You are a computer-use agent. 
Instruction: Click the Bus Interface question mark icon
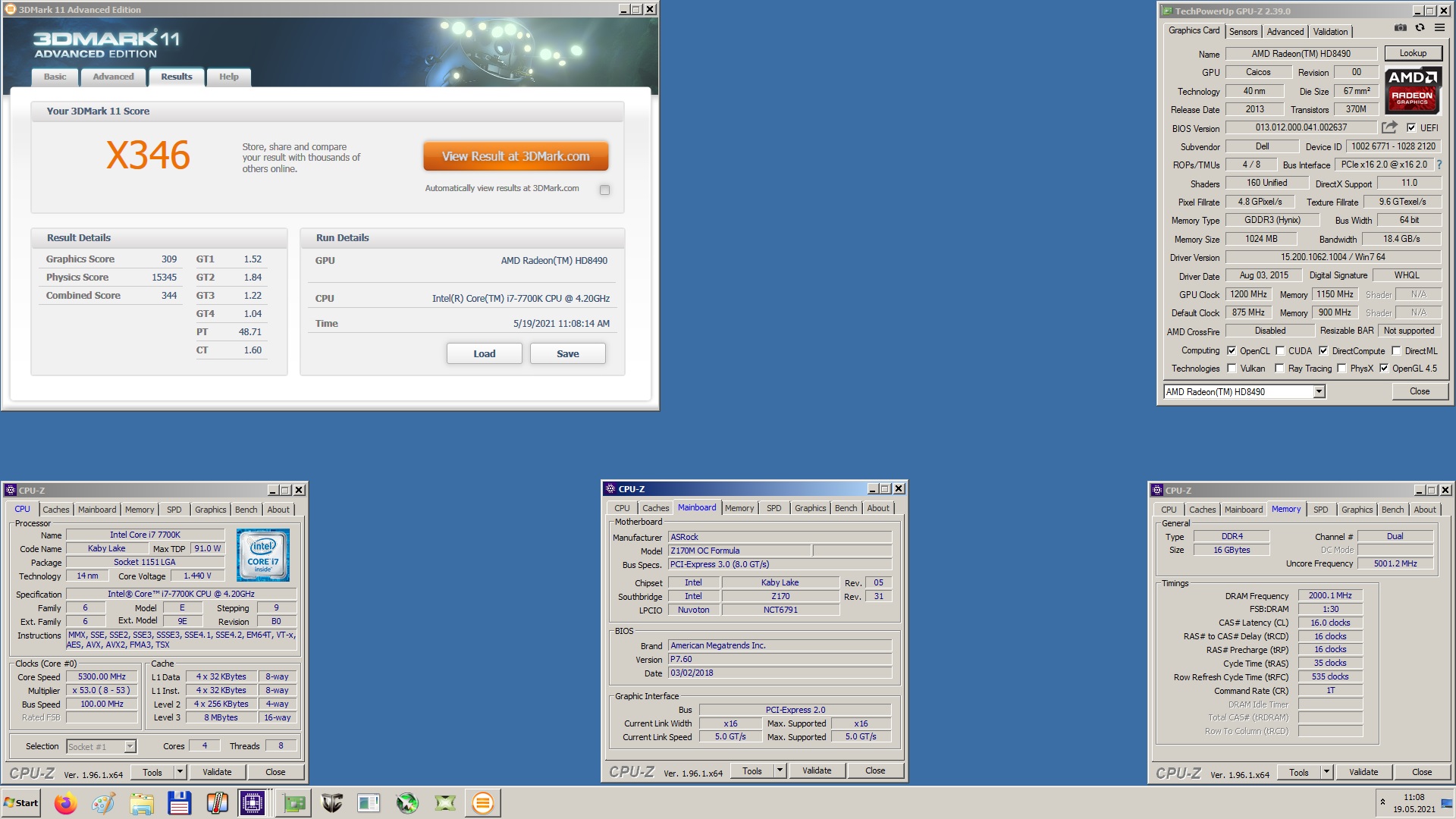(1439, 165)
